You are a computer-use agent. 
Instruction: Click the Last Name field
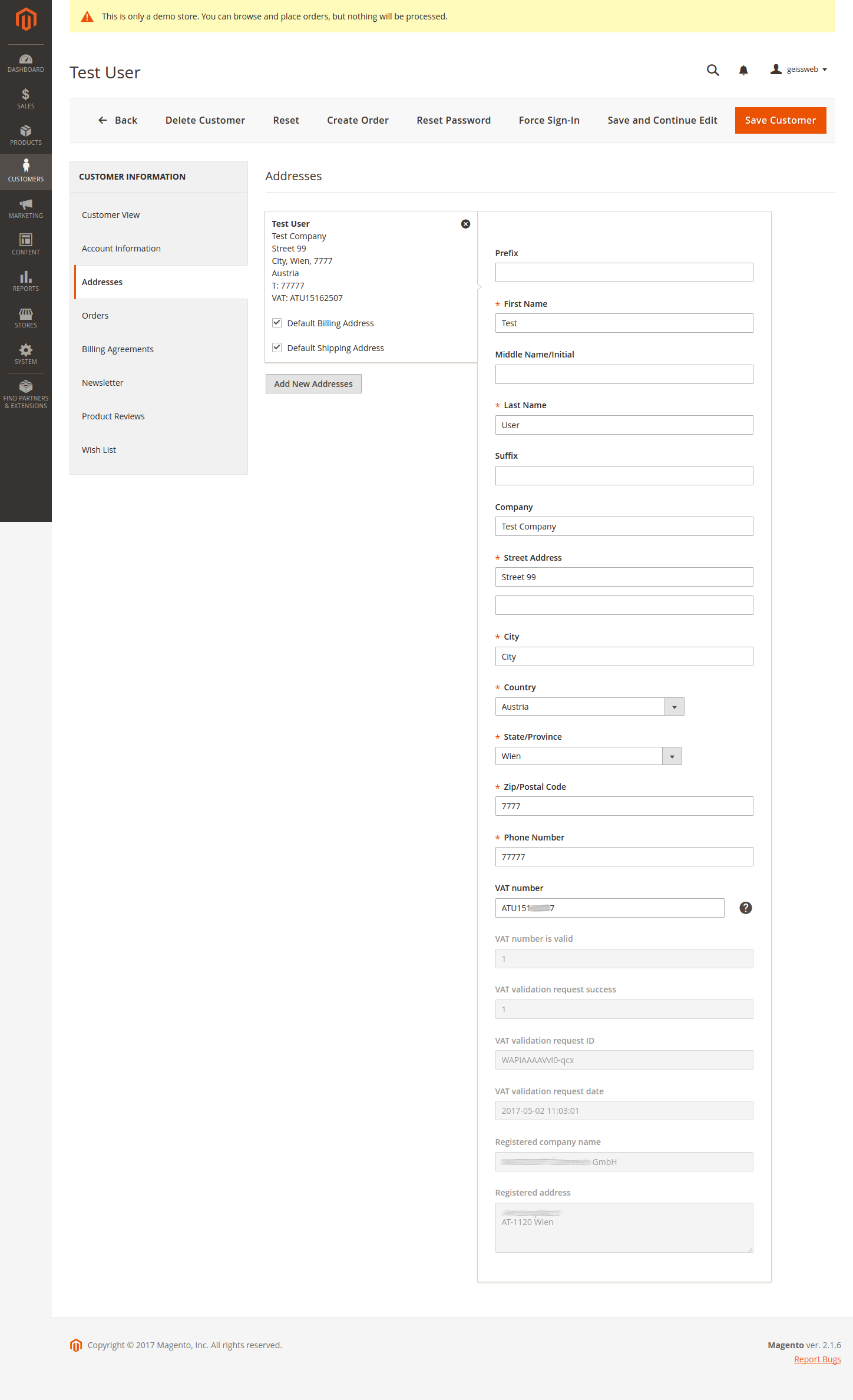624,425
